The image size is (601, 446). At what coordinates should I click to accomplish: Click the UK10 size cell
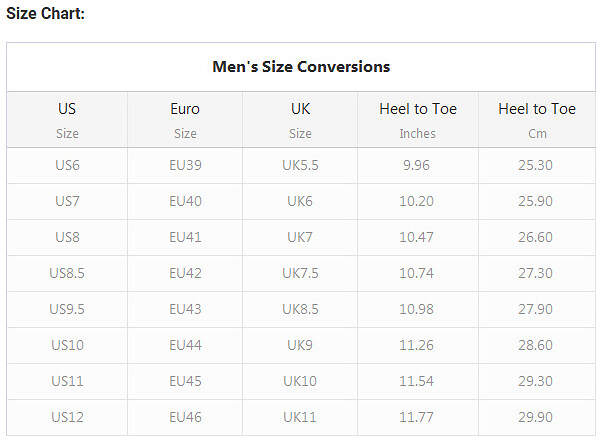pyautogui.click(x=300, y=381)
